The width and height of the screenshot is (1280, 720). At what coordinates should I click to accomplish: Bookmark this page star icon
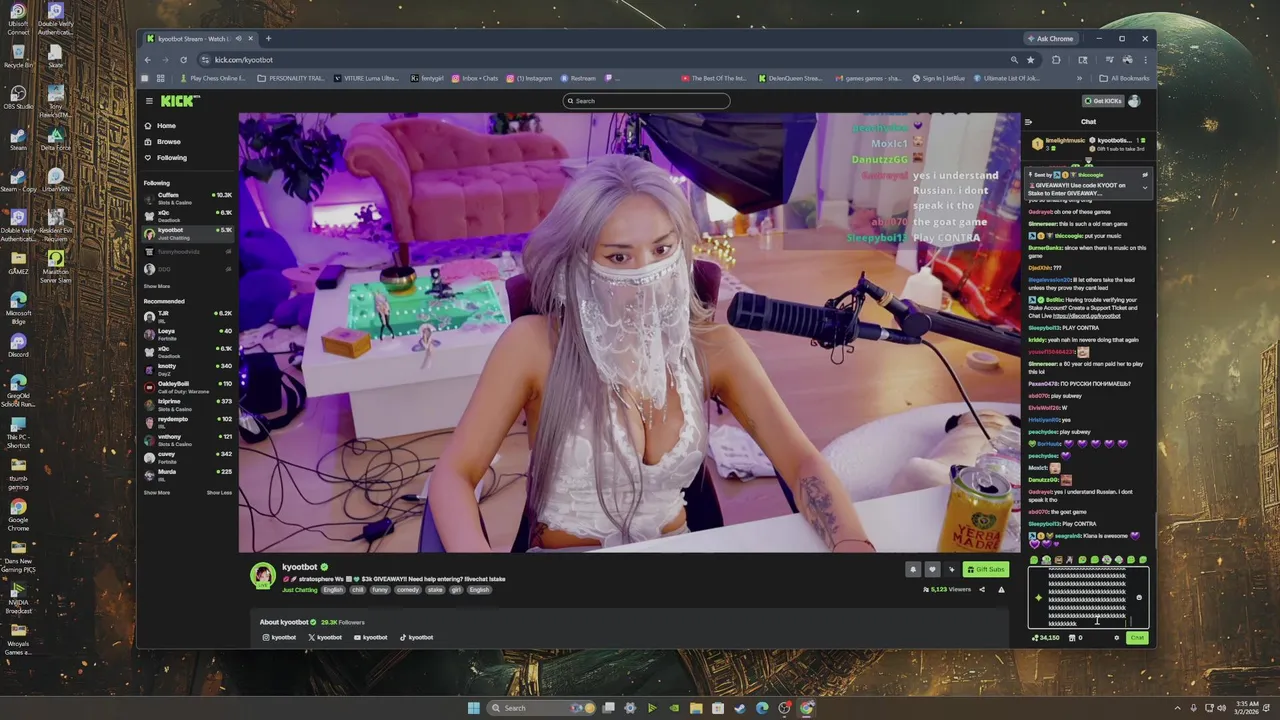tap(1030, 60)
